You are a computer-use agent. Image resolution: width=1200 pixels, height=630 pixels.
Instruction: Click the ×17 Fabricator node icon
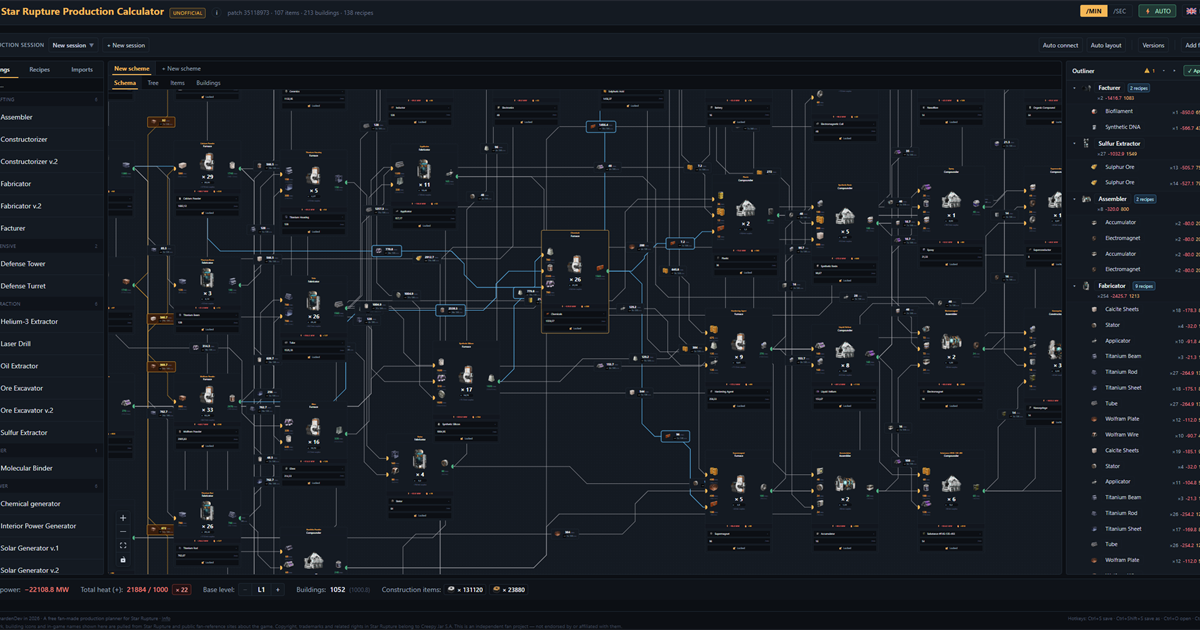(465, 376)
